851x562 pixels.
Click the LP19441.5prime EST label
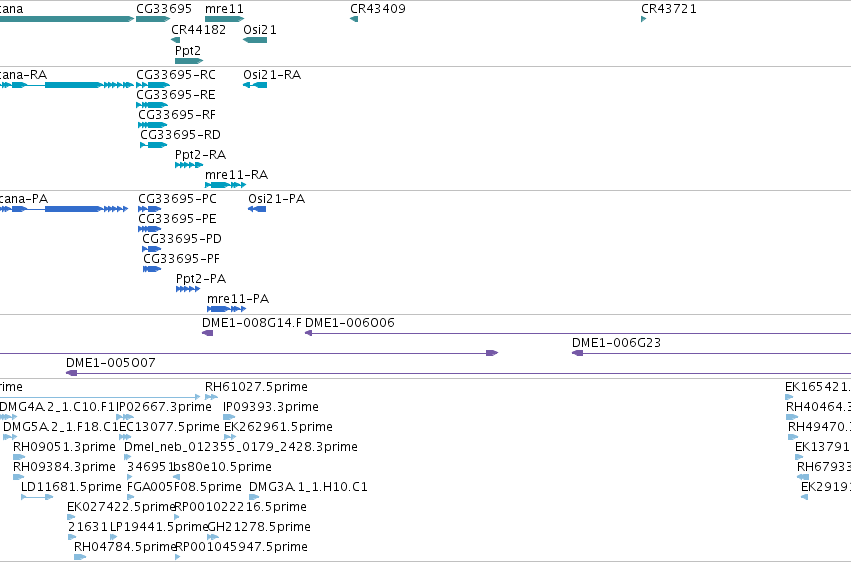pyautogui.click(x=160, y=527)
